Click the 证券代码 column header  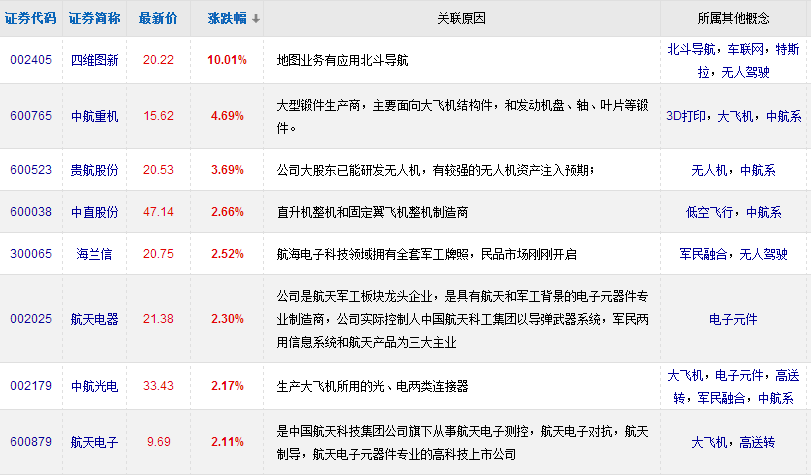pyautogui.click(x=31, y=18)
